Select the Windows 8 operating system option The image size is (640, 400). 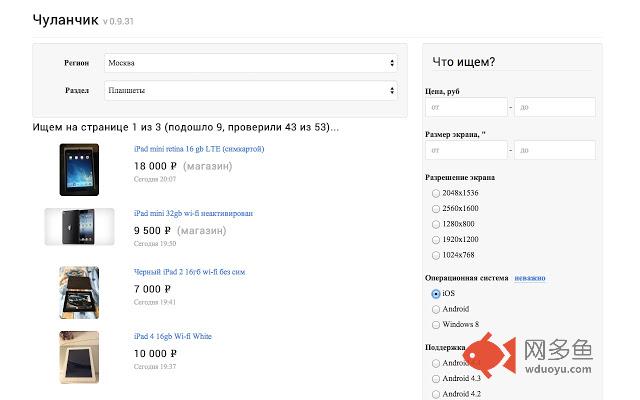(x=436, y=325)
